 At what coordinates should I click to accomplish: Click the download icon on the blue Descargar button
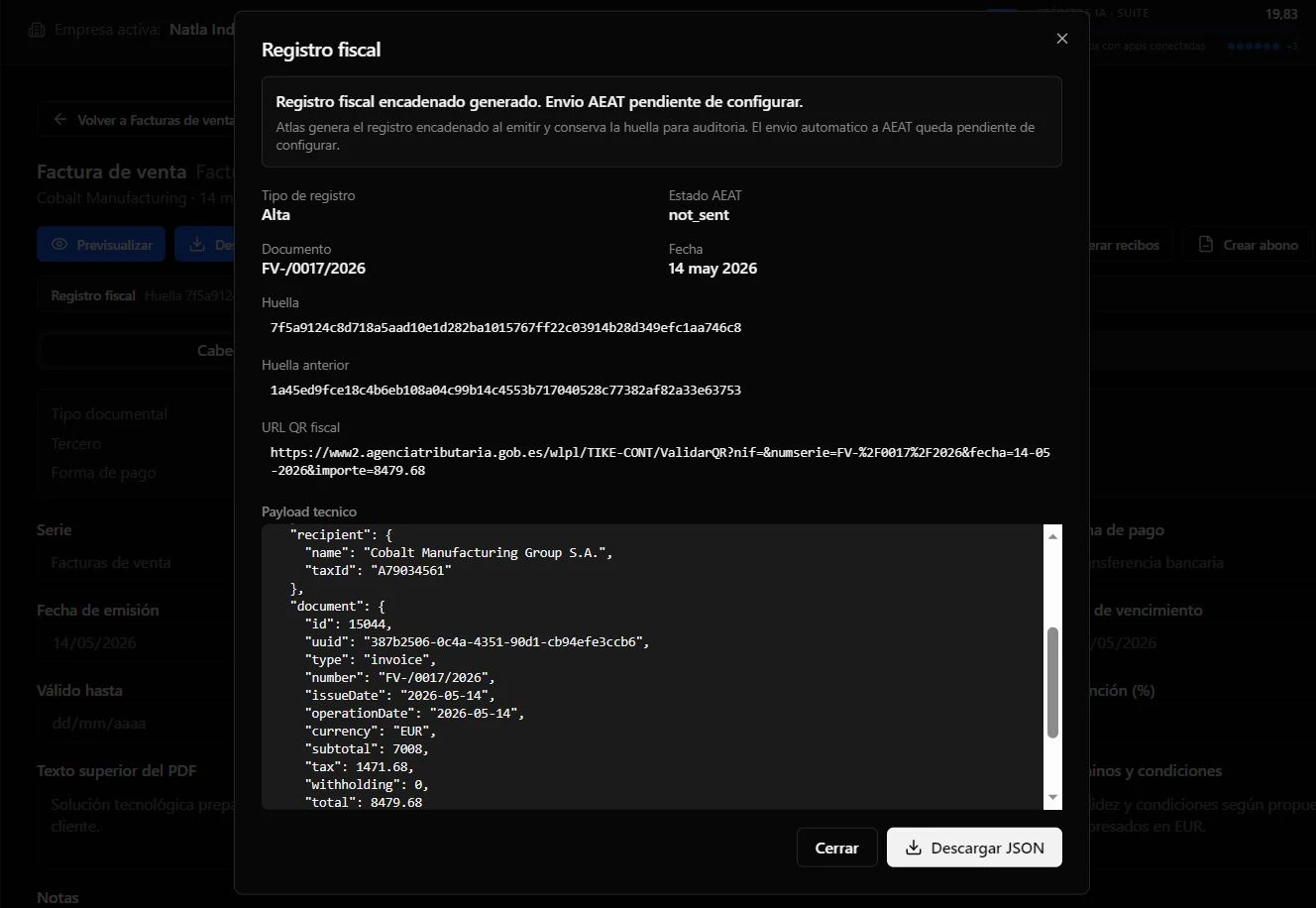click(x=197, y=245)
